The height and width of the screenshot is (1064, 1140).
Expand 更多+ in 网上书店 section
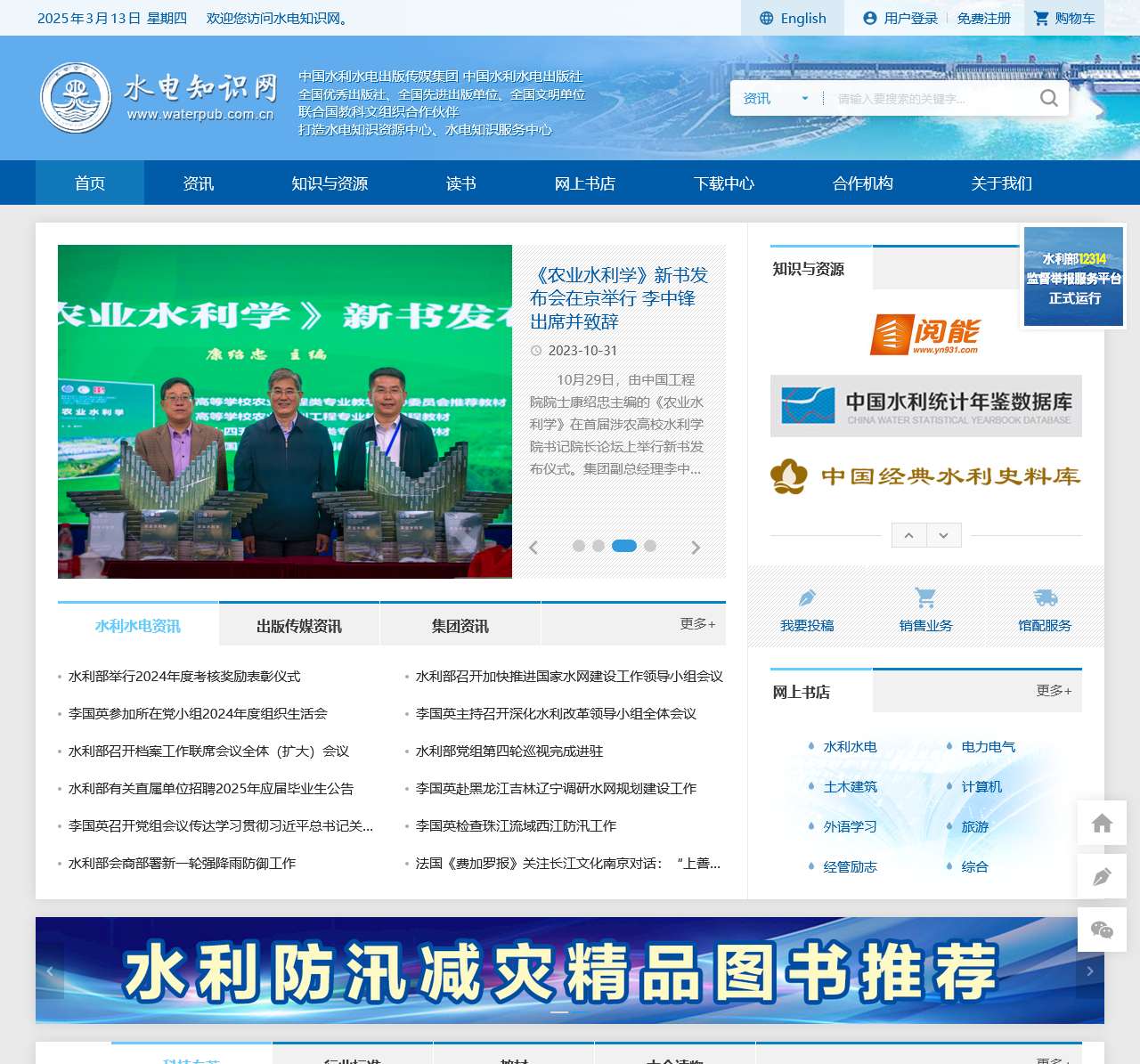[x=1054, y=691]
